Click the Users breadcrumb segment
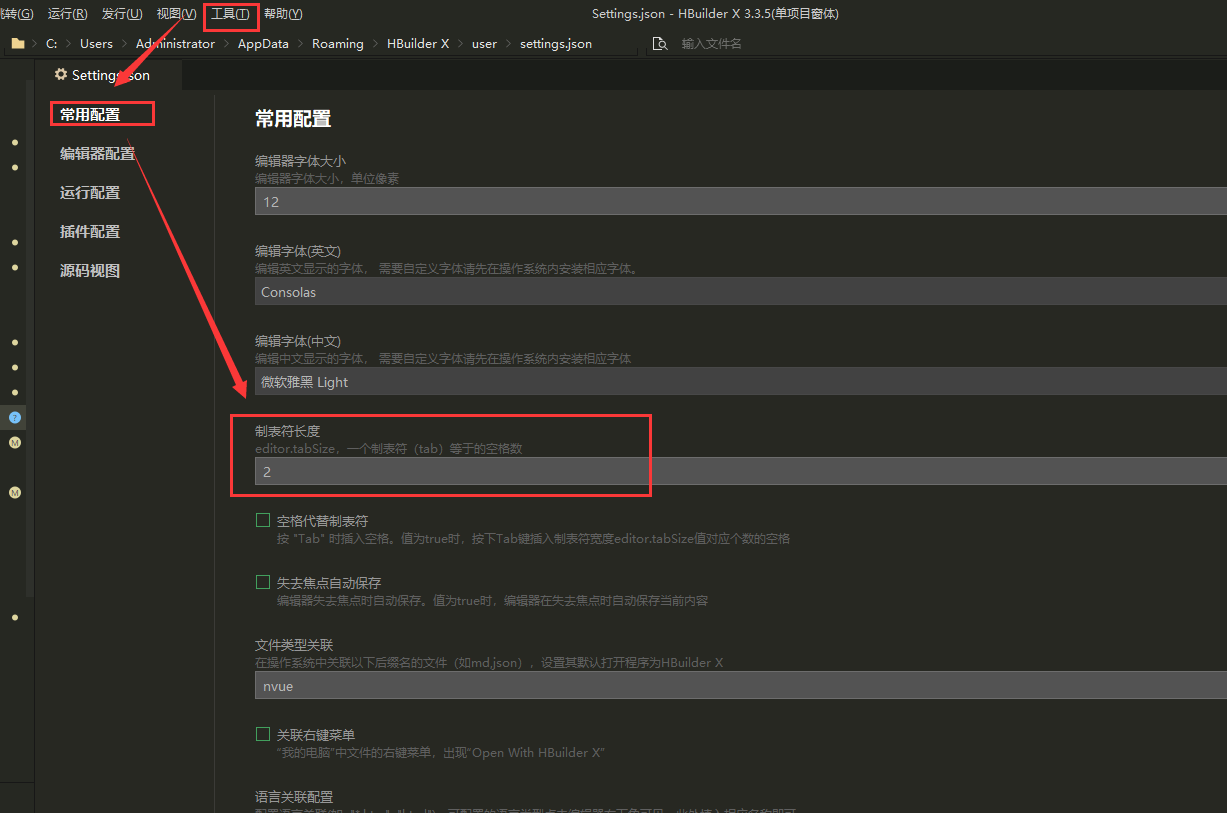 pos(96,44)
